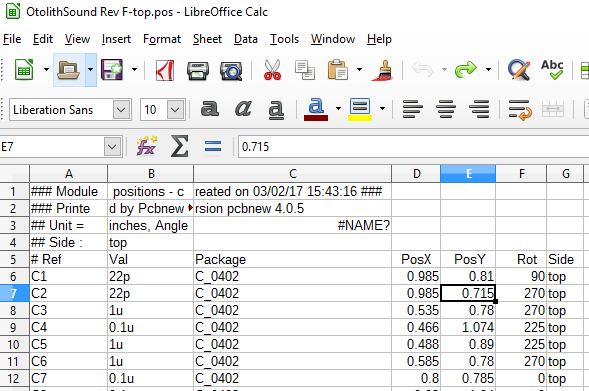Open Print Preview from the toolbar
The width and height of the screenshot is (589, 391).
pos(231,70)
